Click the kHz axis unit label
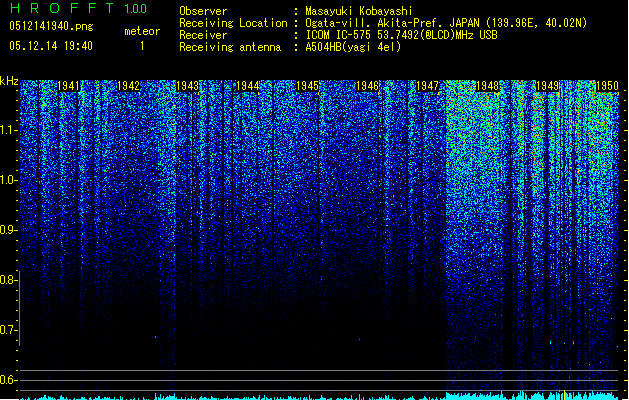The height and width of the screenshot is (400, 629). pyautogui.click(x=9, y=81)
